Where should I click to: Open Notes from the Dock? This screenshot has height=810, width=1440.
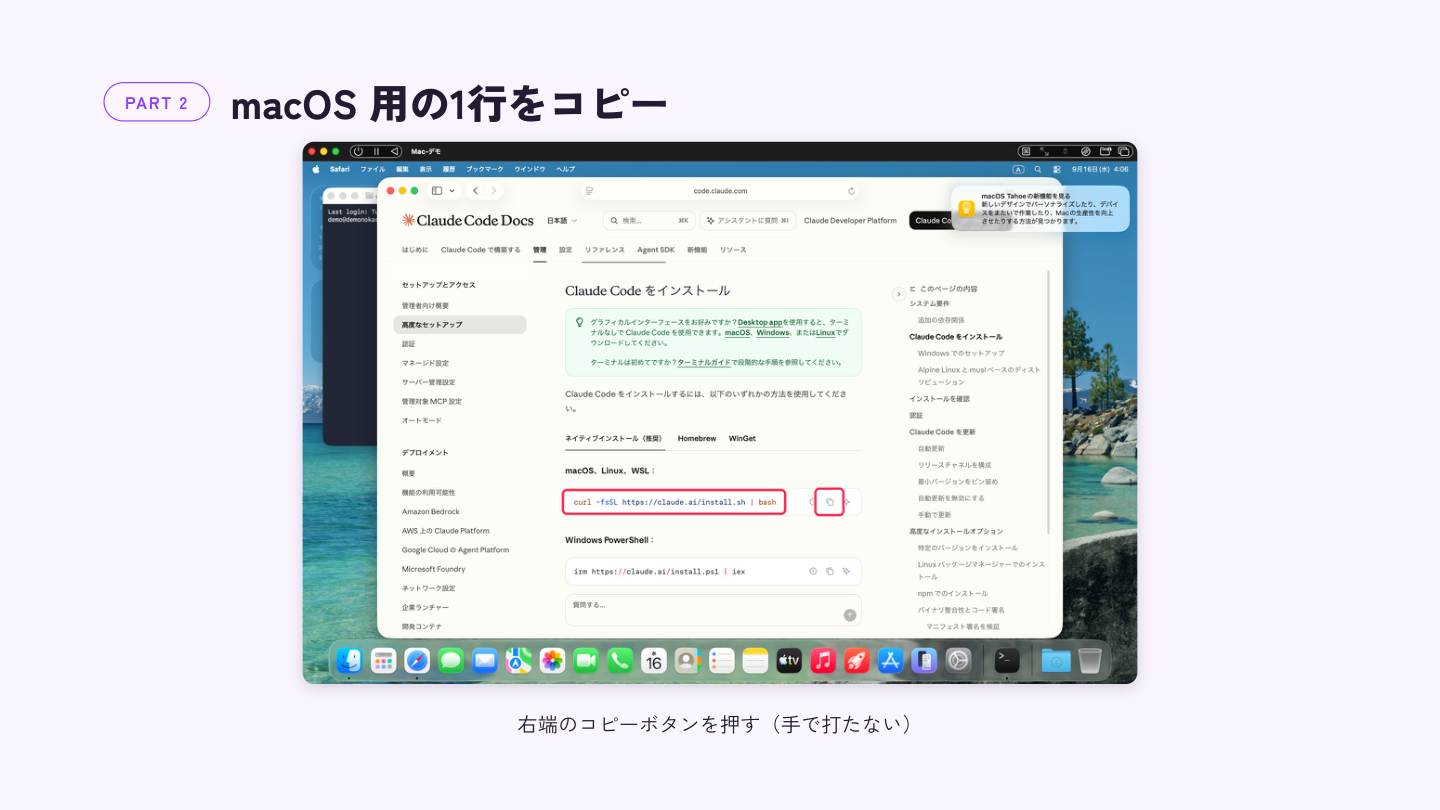point(755,660)
